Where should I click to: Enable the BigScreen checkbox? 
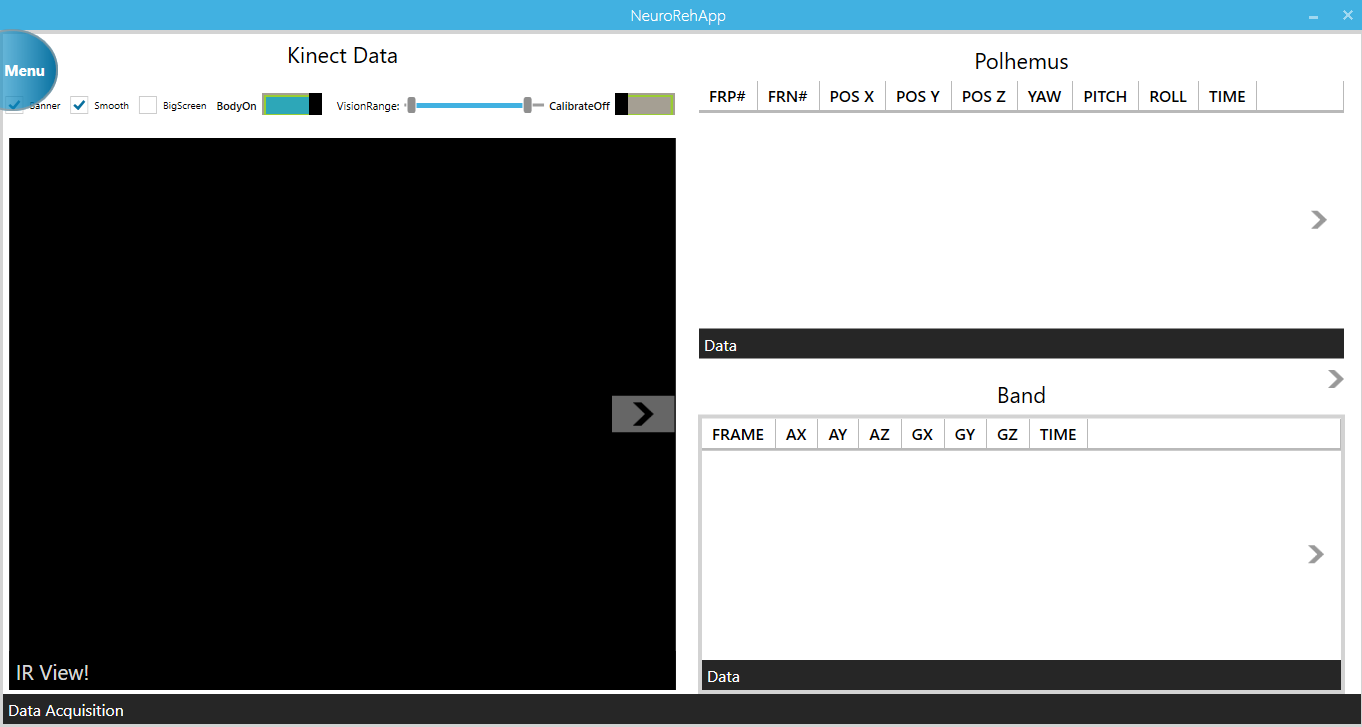click(148, 104)
